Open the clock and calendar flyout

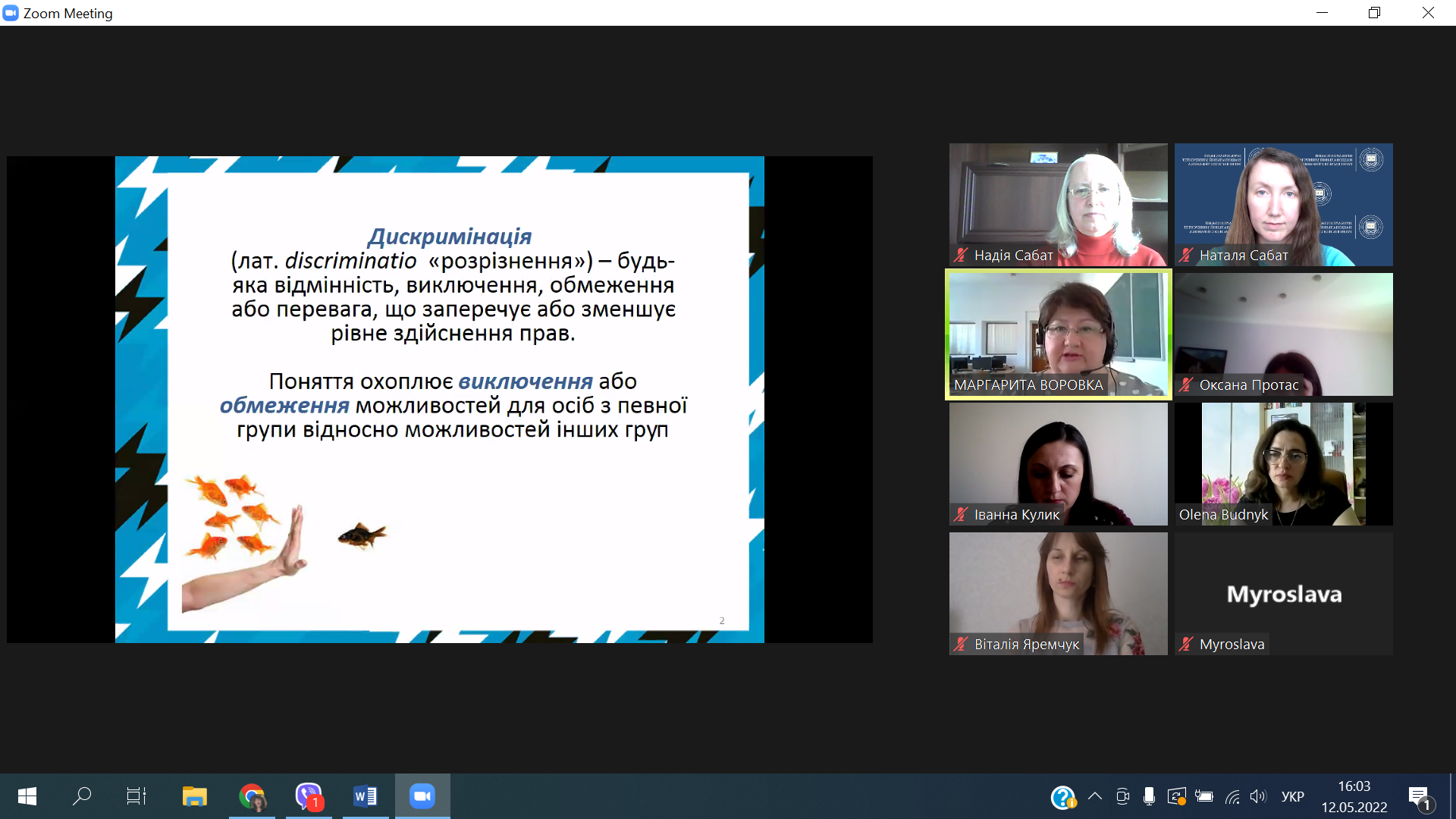point(1354,796)
